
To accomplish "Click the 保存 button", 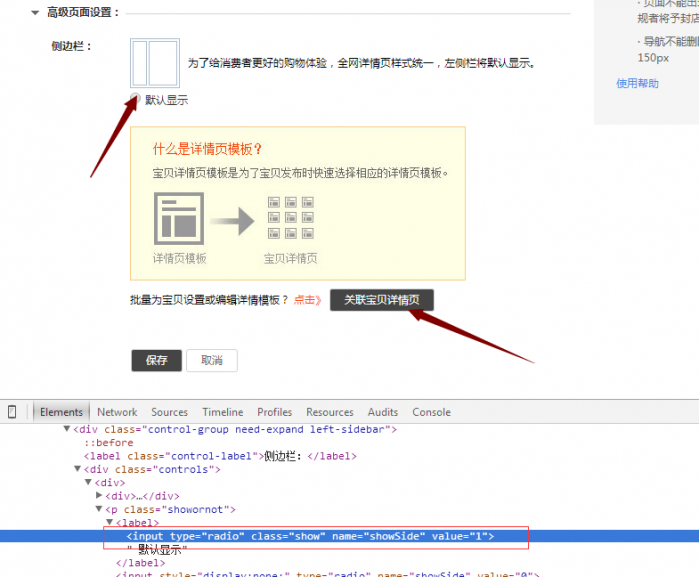I will [x=157, y=361].
